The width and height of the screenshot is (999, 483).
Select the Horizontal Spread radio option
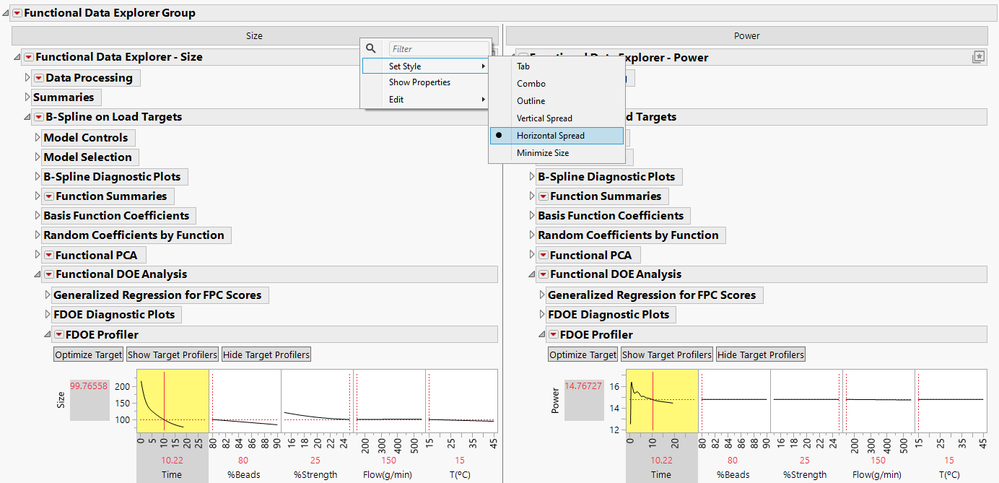550,135
